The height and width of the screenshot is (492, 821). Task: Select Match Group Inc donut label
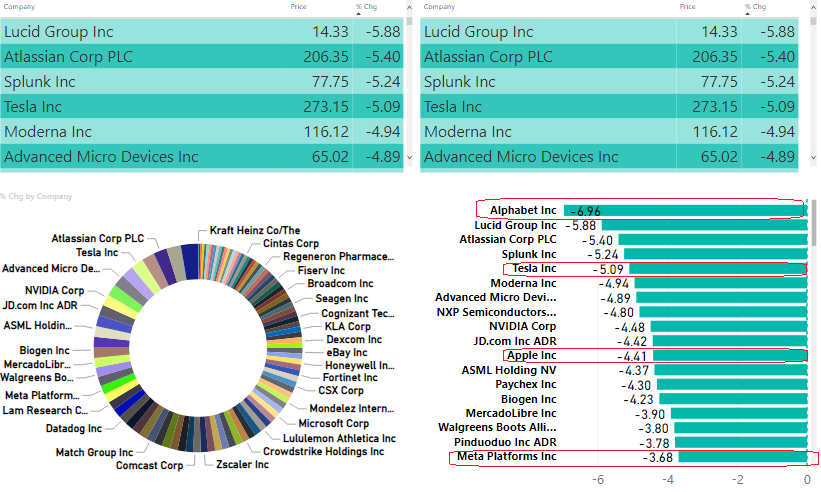(94, 452)
